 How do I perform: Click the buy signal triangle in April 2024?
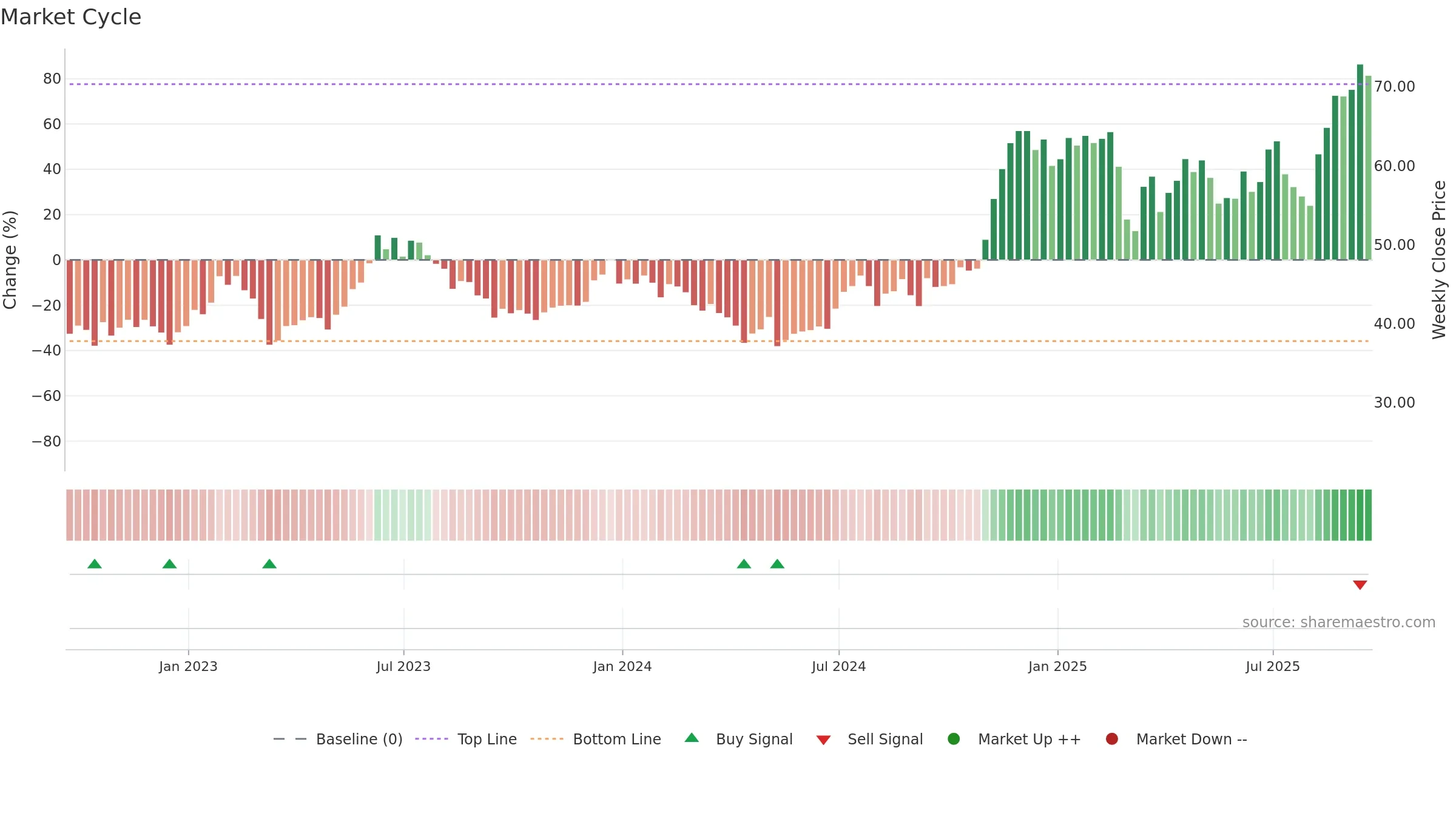pyautogui.click(x=744, y=564)
